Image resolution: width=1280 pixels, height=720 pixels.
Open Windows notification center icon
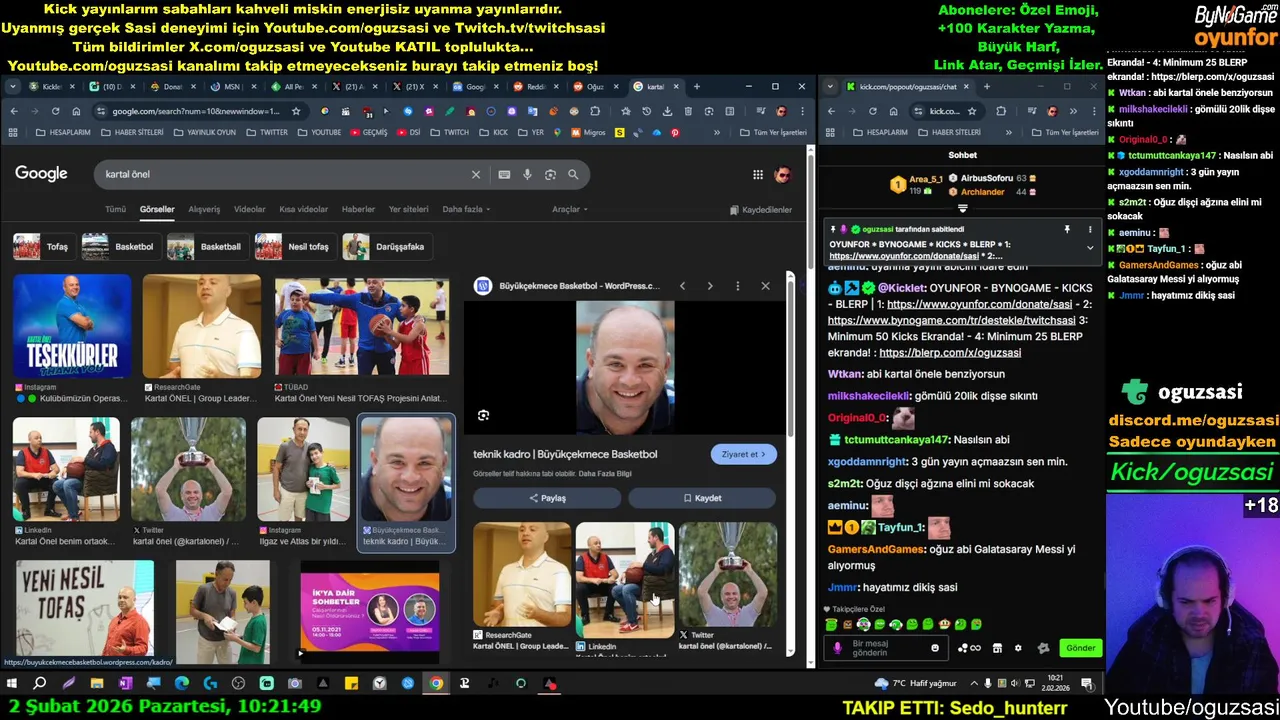click(x=1087, y=684)
